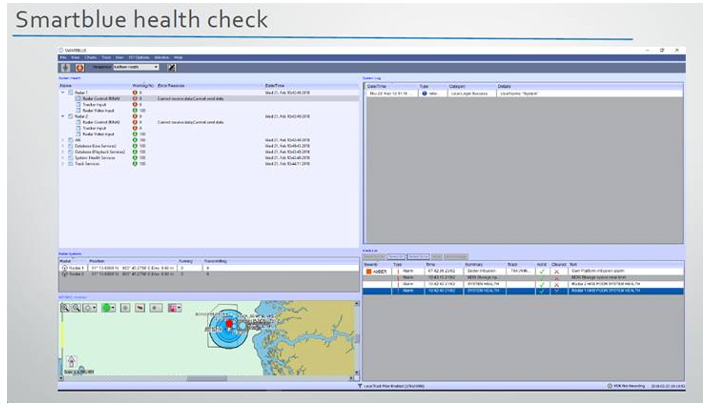Toggle the Radar 1 checkbox in health tree
Screen dimensions: 714x408
click(x=70, y=92)
